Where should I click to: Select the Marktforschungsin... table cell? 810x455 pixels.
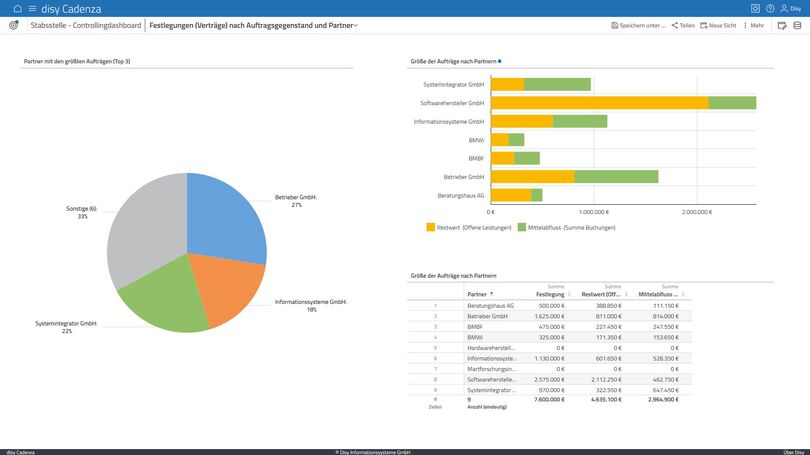point(491,369)
